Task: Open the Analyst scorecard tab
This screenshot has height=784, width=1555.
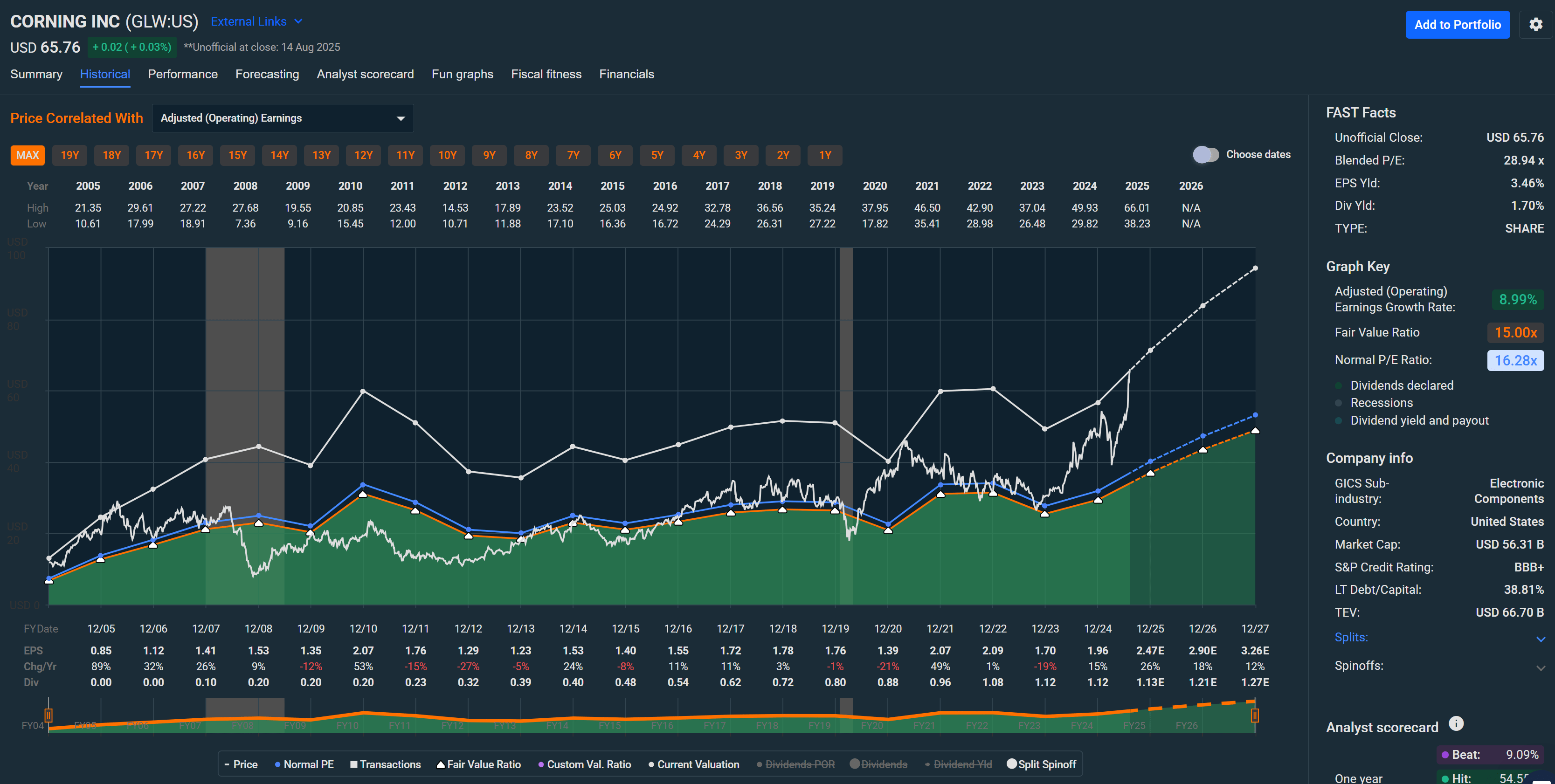Action: tap(365, 74)
